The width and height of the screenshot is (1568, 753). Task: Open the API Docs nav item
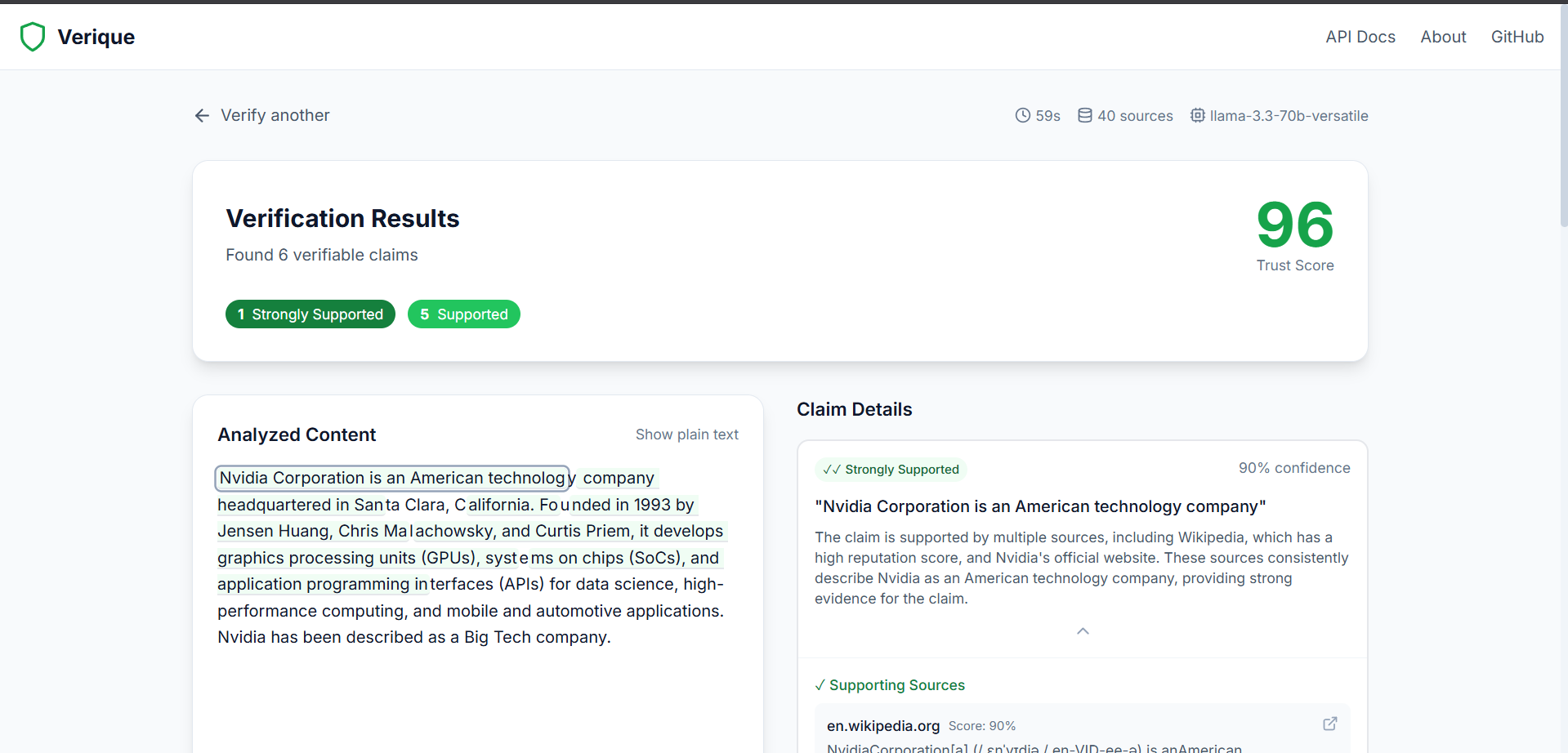point(1360,37)
